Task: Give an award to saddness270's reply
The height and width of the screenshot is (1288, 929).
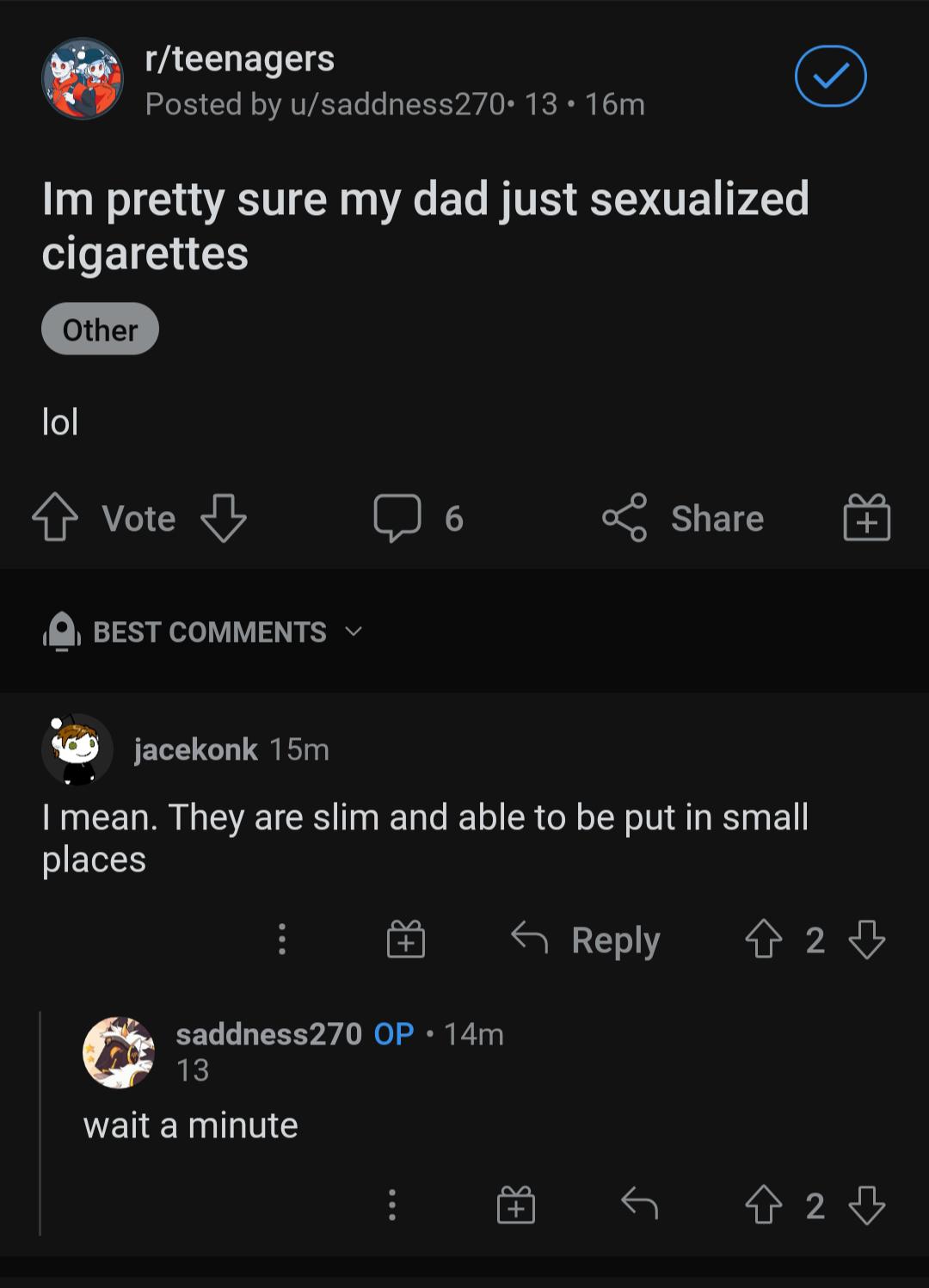Action: coord(516,1205)
